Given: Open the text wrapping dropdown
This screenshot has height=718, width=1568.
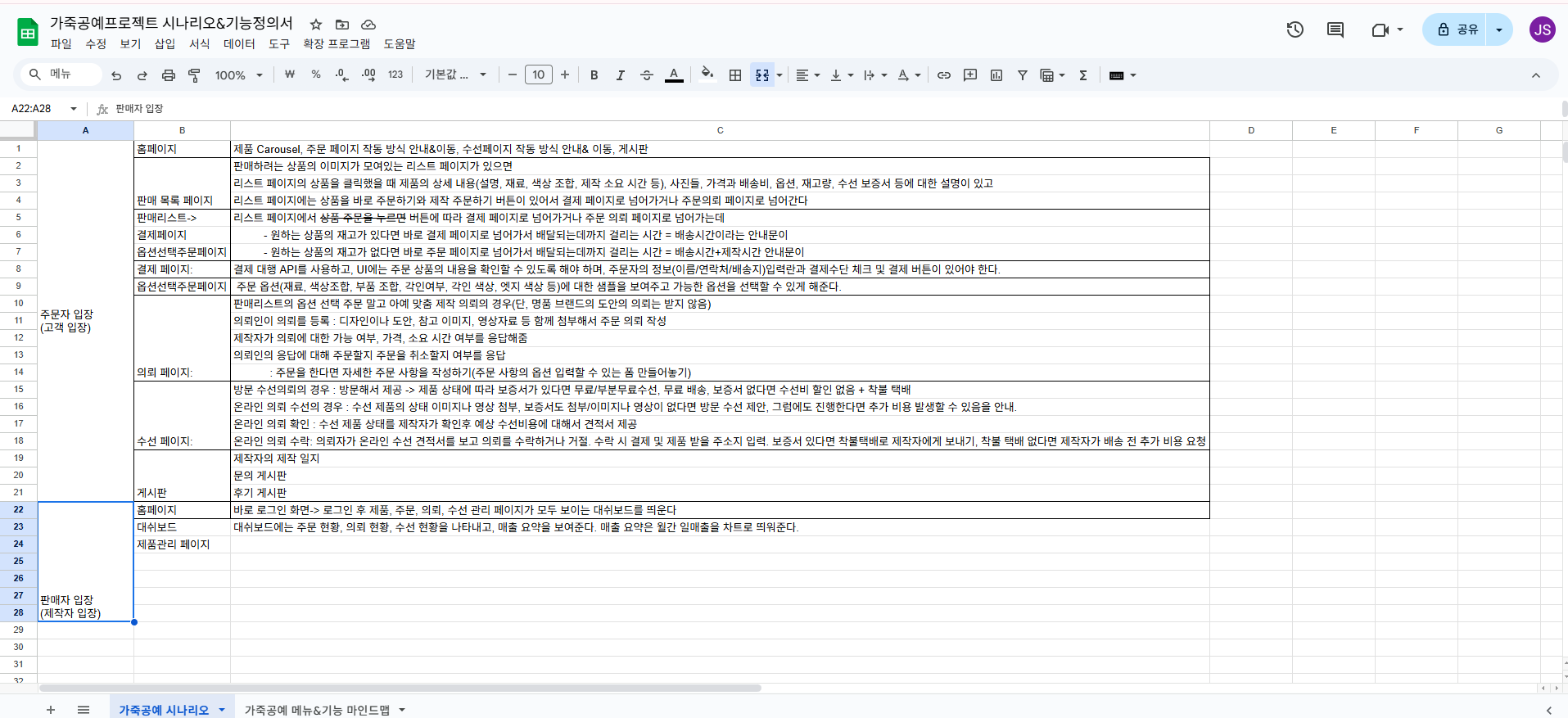Looking at the screenshot, I should coord(875,75).
